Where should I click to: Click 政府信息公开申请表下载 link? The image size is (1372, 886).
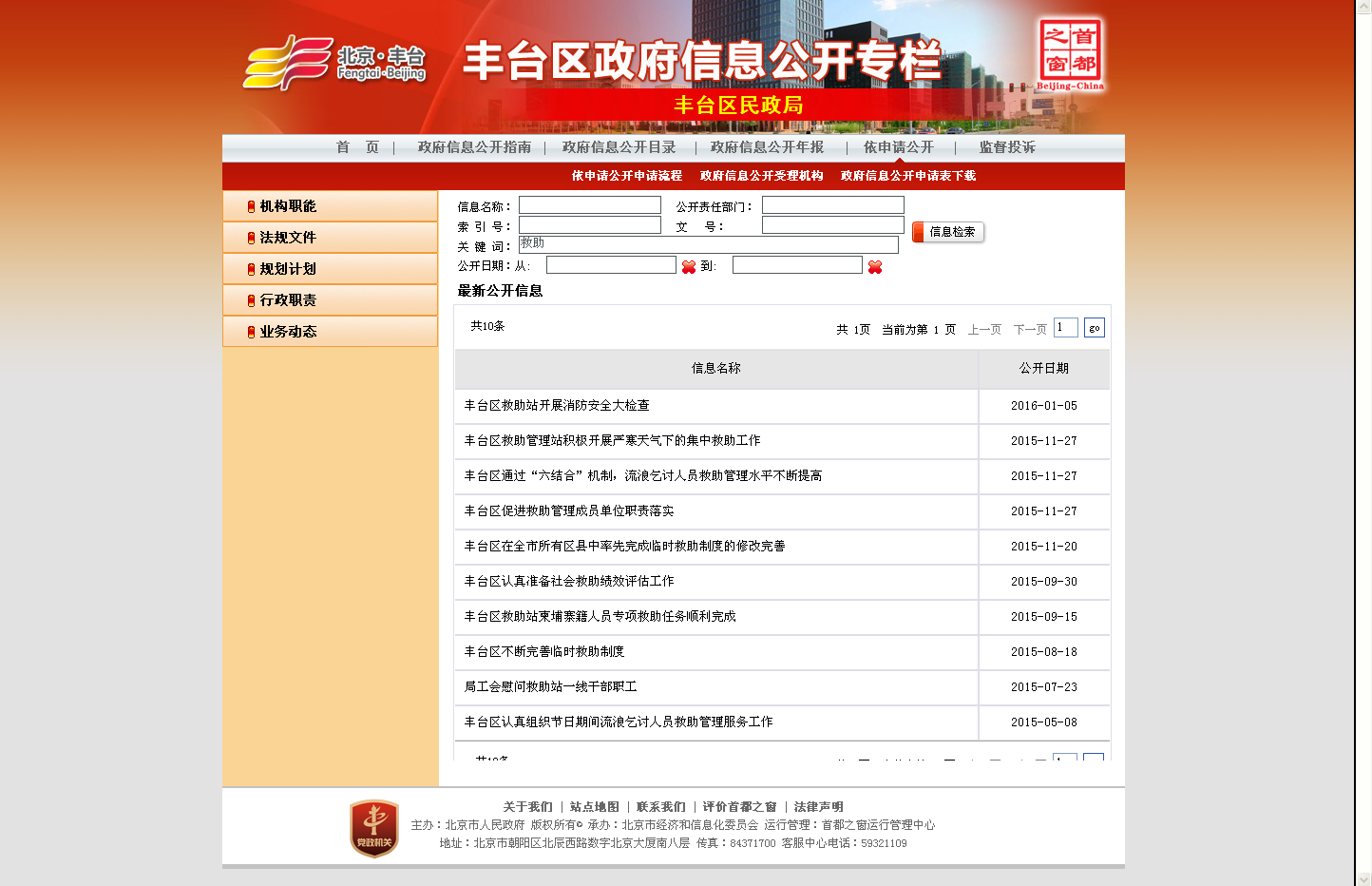coord(908,176)
